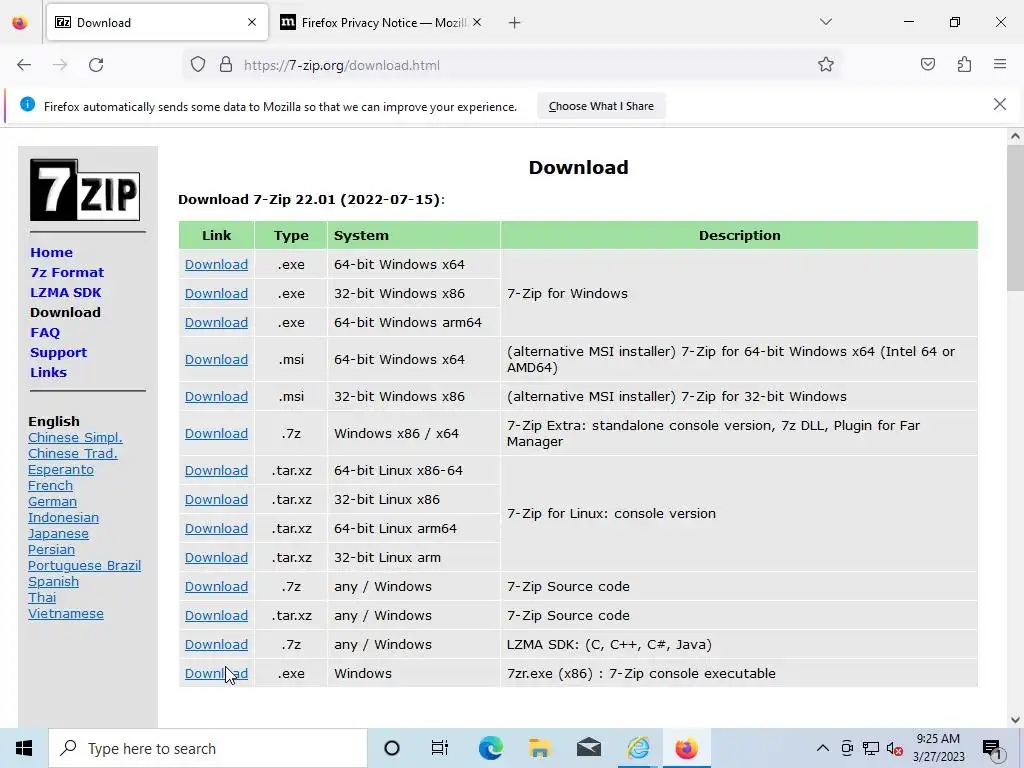Download 7zr.exe console executable
1024x768 pixels.
216,673
